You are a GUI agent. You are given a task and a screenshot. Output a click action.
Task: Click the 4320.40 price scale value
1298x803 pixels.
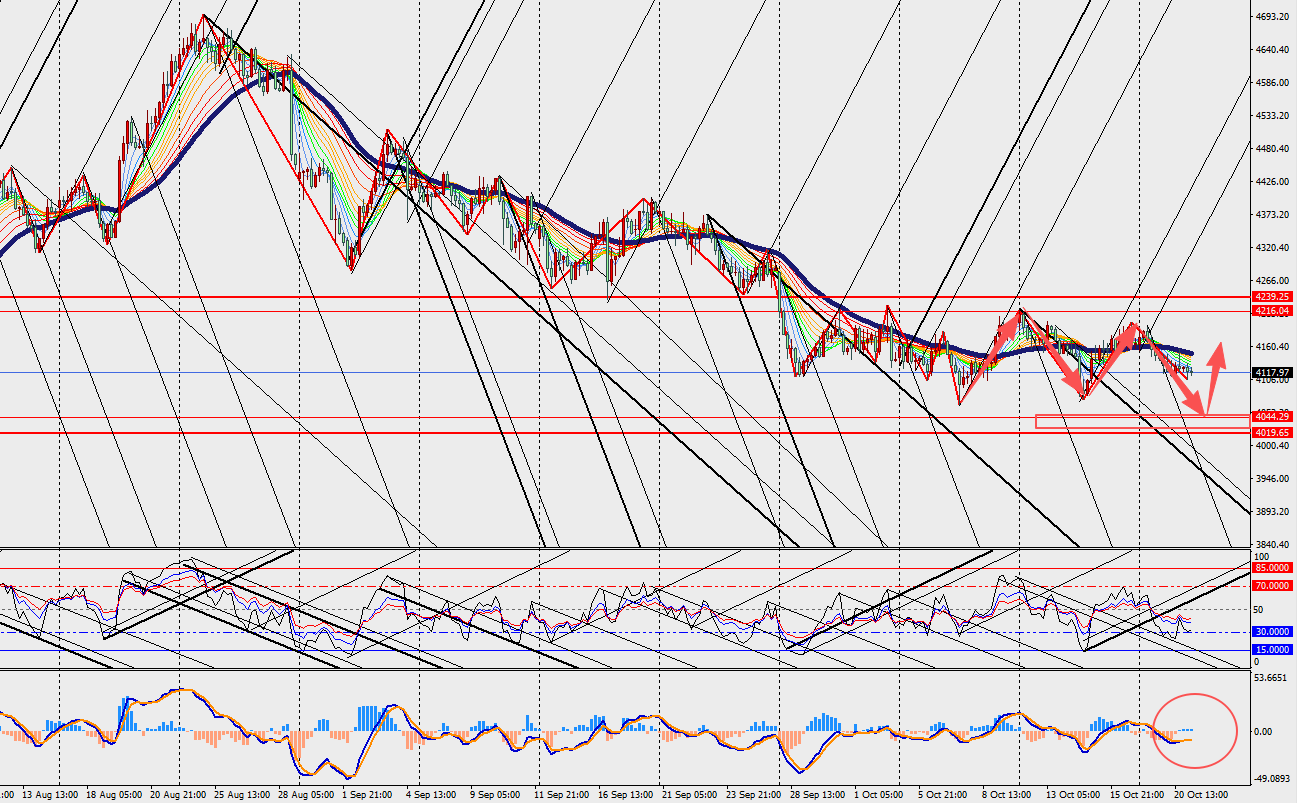click(1274, 248)
